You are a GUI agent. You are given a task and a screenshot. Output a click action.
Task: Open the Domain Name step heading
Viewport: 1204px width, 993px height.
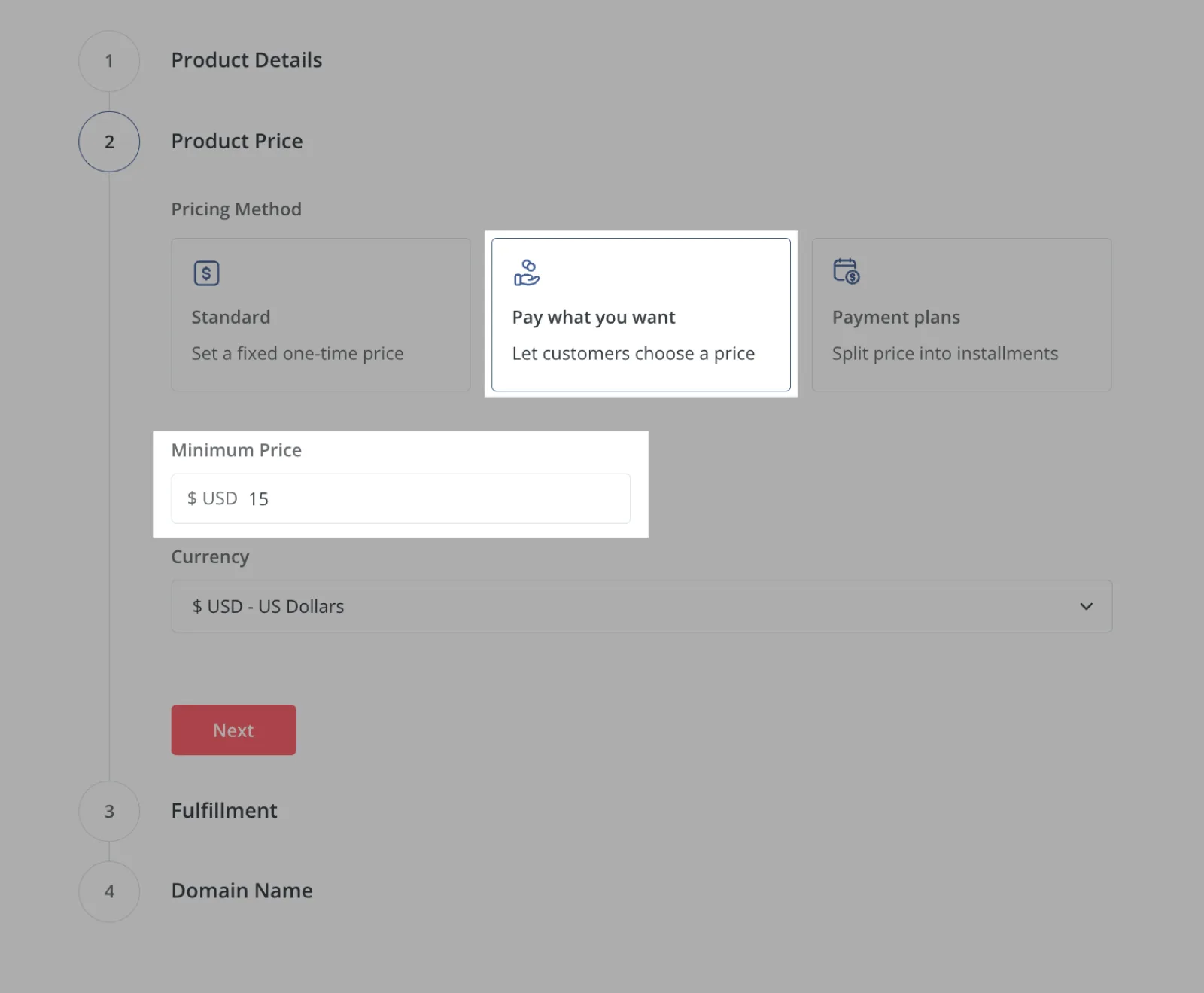click(242, 890)
